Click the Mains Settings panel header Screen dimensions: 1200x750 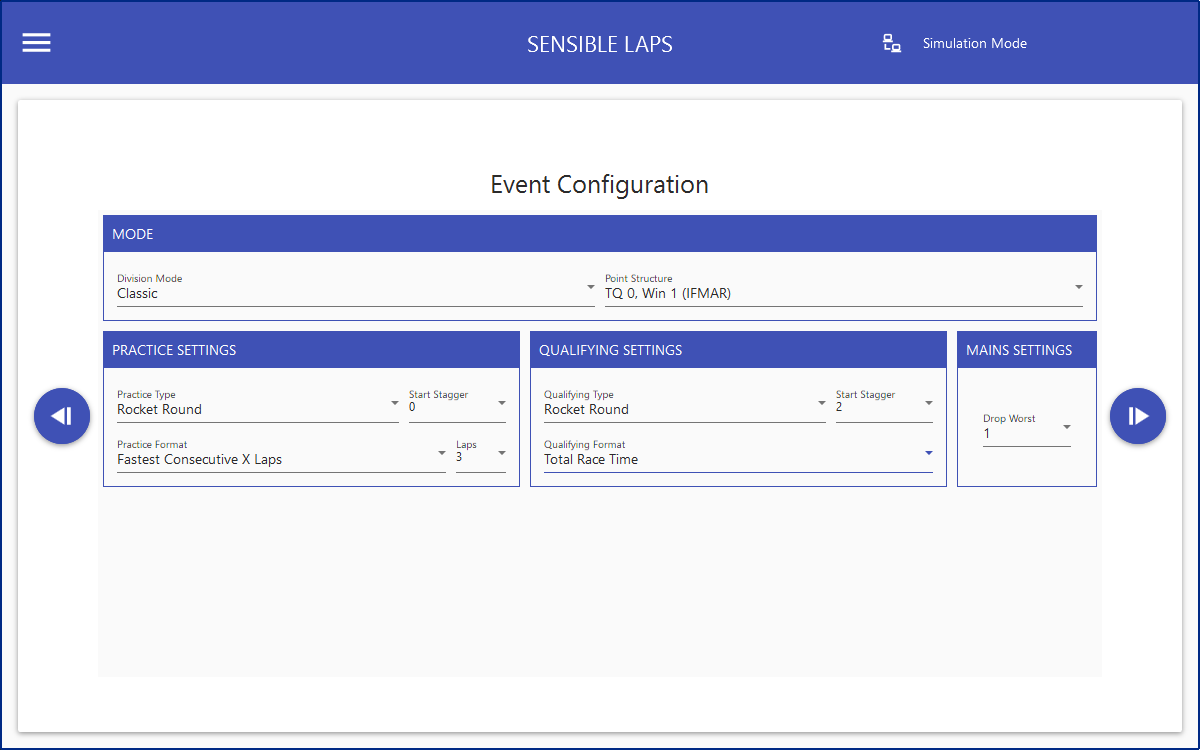tap(1026, 350)
